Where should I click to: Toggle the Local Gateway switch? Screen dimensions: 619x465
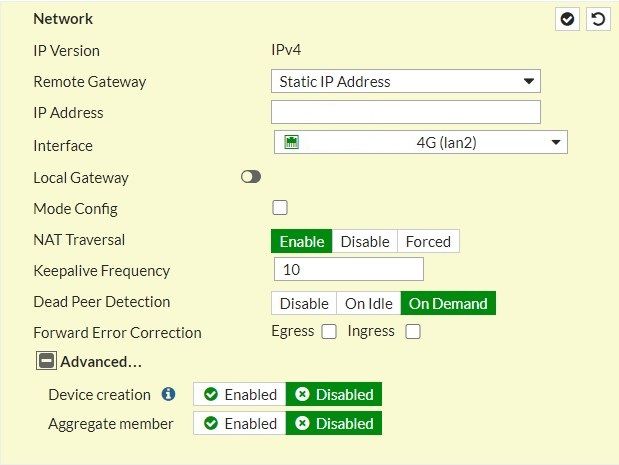(250, 177)
